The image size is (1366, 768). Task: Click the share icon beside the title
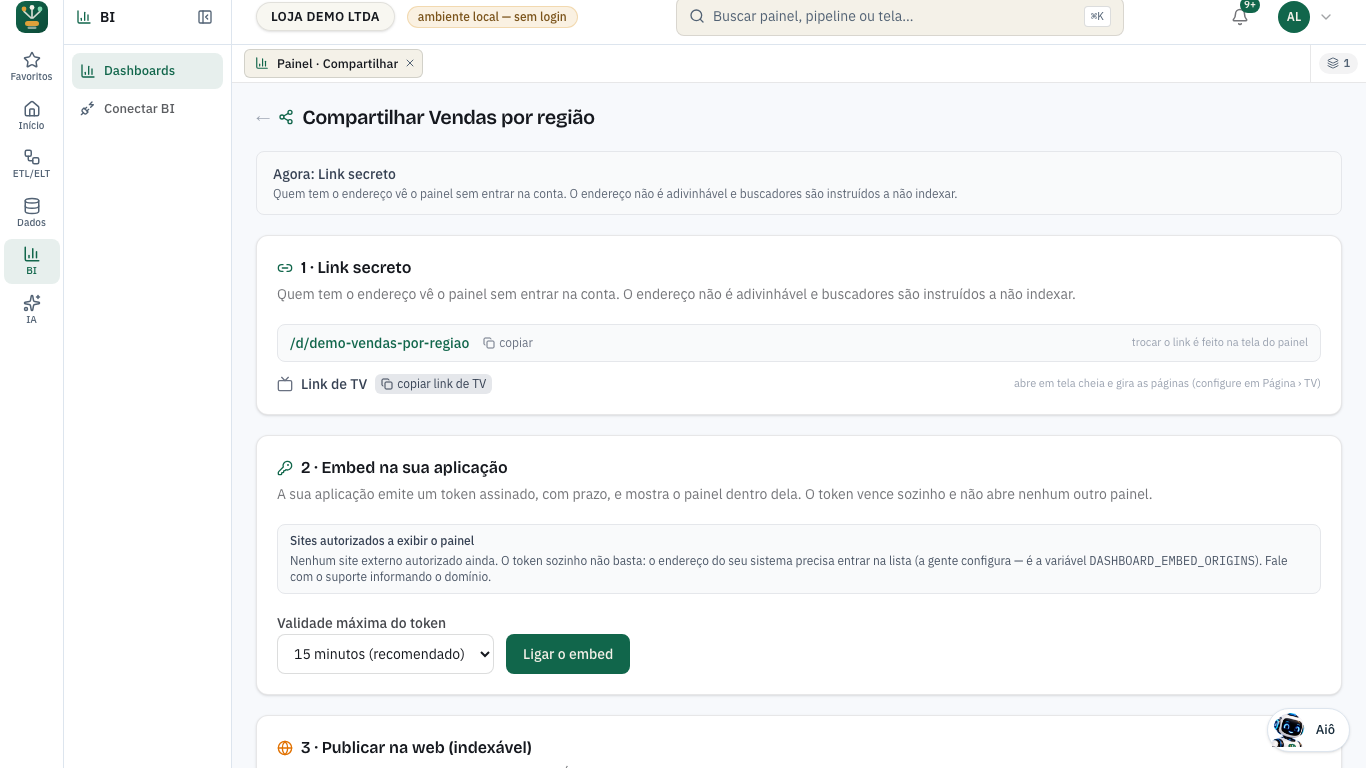click(286, 118)
